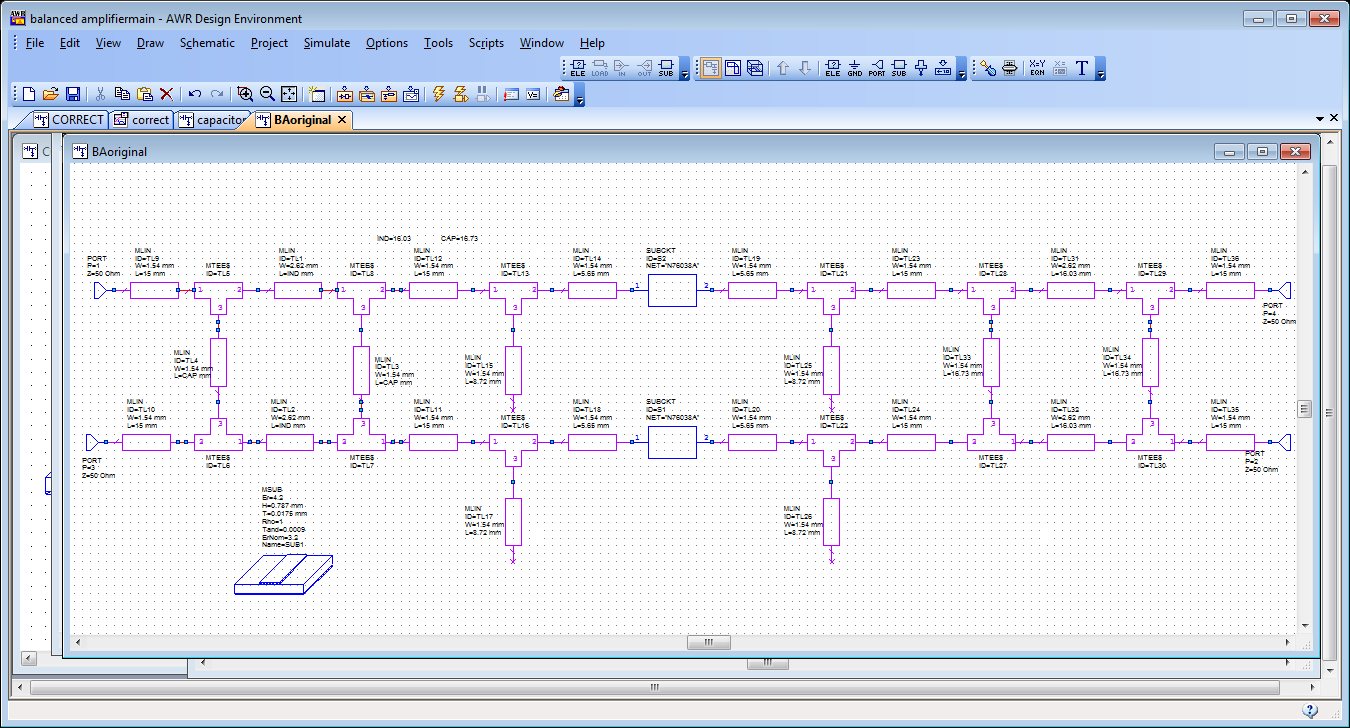The height and width of the screenshot is (728, 1350).
Task: Toggle the 3D layout view button
Action: coord(755,68)
